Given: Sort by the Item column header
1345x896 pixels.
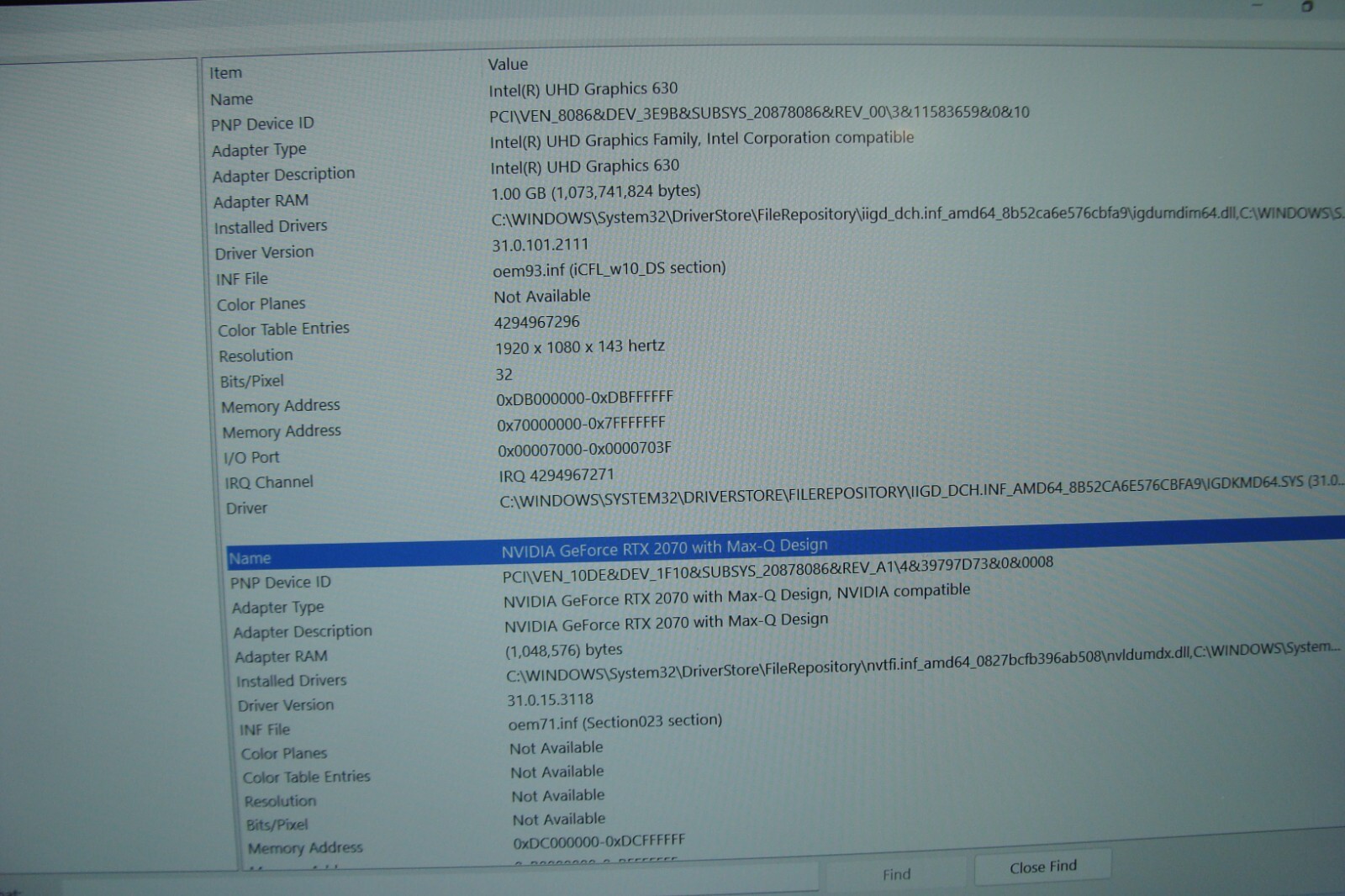Looking at the screenshot, I should pos(225,73).
